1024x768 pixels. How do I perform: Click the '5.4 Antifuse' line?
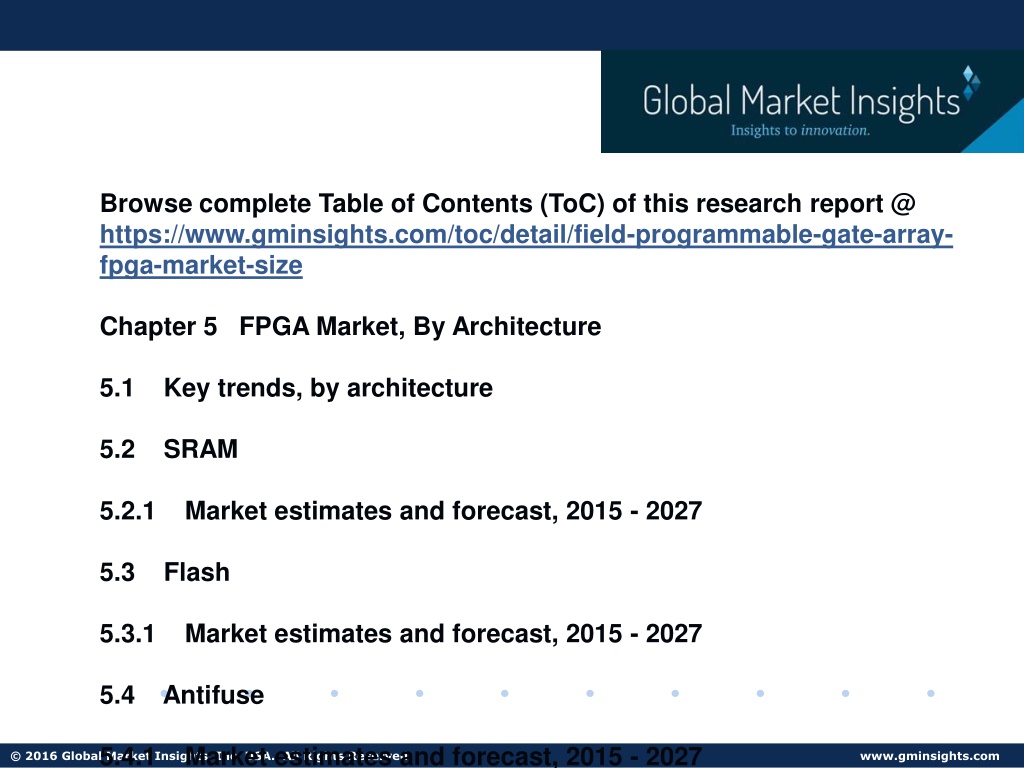(x=182, y=695)
